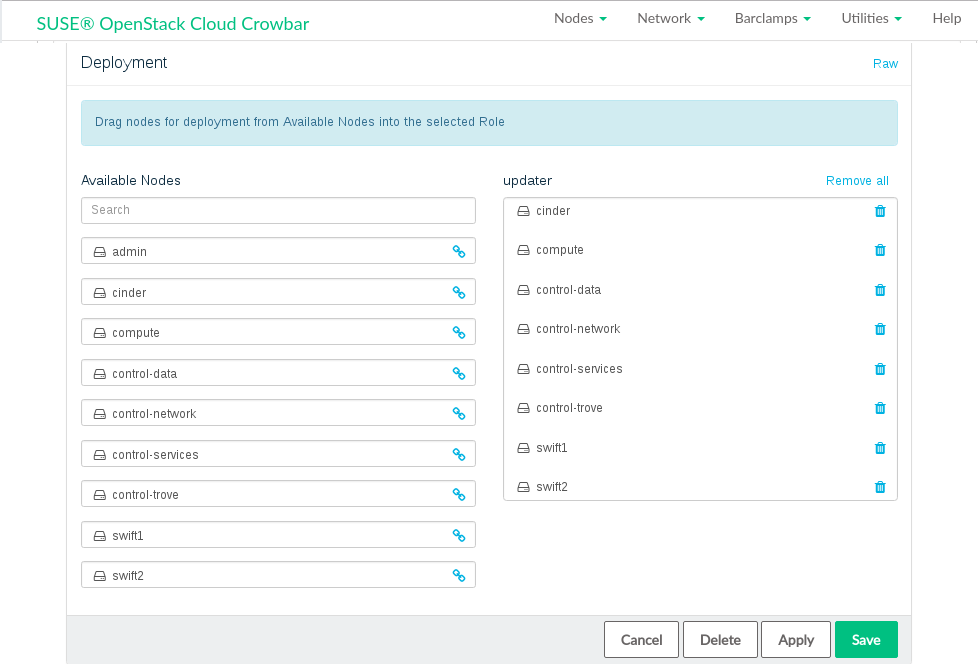Click the Apply button
Image resolution: width=978 pixels, height=664 pixels.
click(x=795, y=640)
